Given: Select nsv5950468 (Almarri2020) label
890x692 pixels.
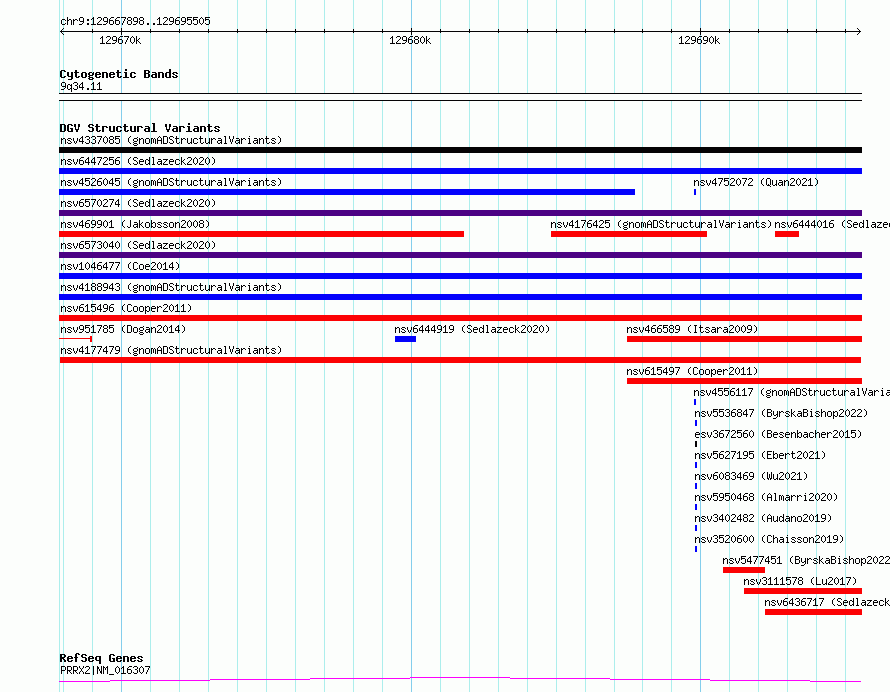Looking at the screenshot, I should click(x=766, y=497).
